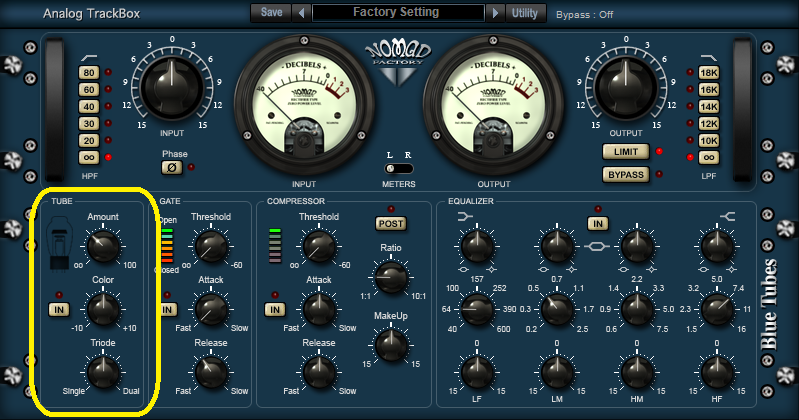Viewport: 799px width, 420px height.
Task: Click the vacuum tube icon
Action: pyautogui.click(x=58, y=244)
